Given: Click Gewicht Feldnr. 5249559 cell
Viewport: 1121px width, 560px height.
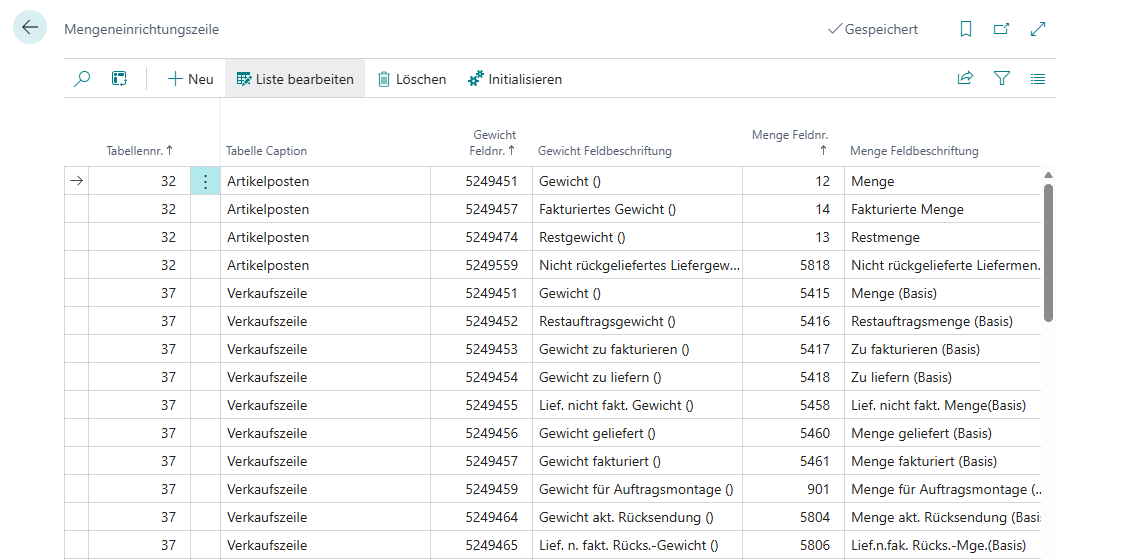Looking at the screenshot, I should click(481, 265).
